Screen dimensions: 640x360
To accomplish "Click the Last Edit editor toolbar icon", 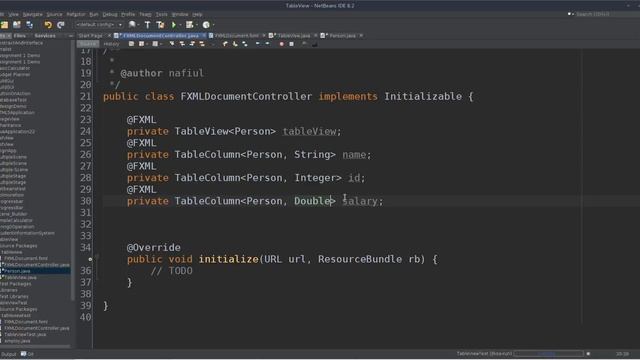I will 131,44.
